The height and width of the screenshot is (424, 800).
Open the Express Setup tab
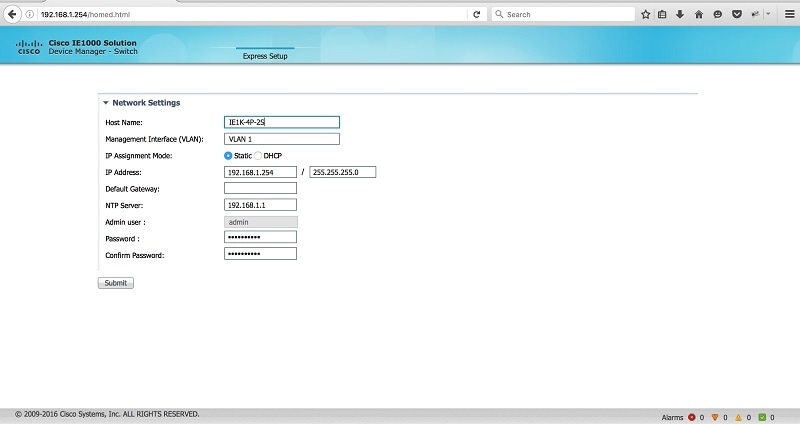click(x=265, y=56)
